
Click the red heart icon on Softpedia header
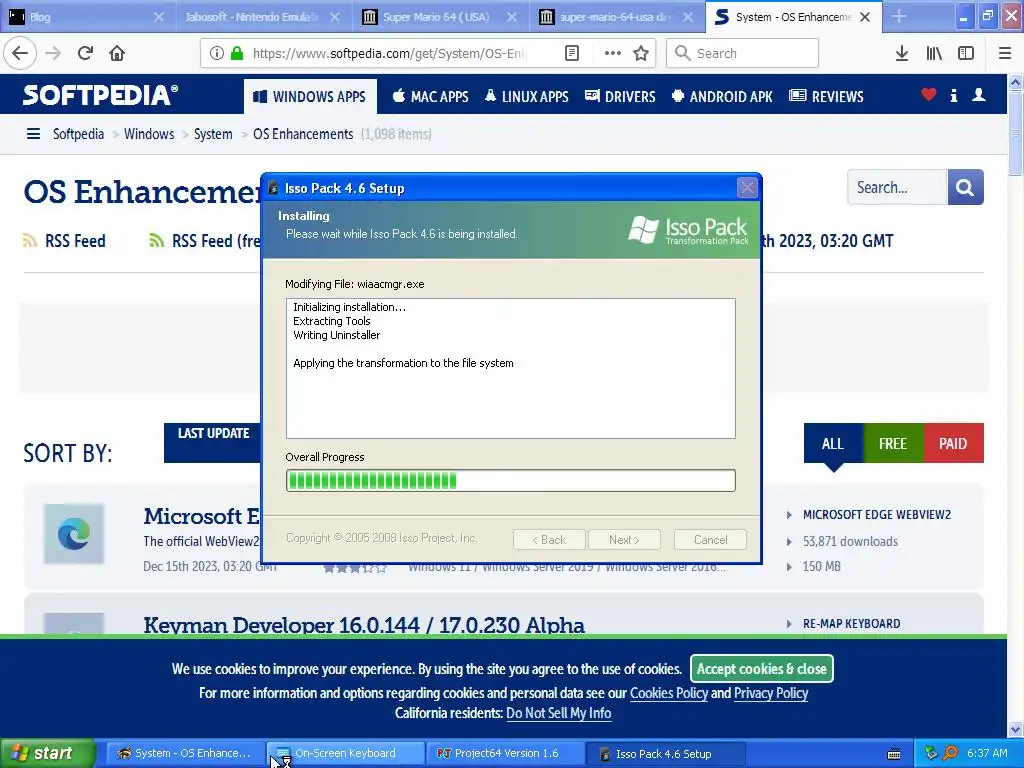click(x=929, y=95)
